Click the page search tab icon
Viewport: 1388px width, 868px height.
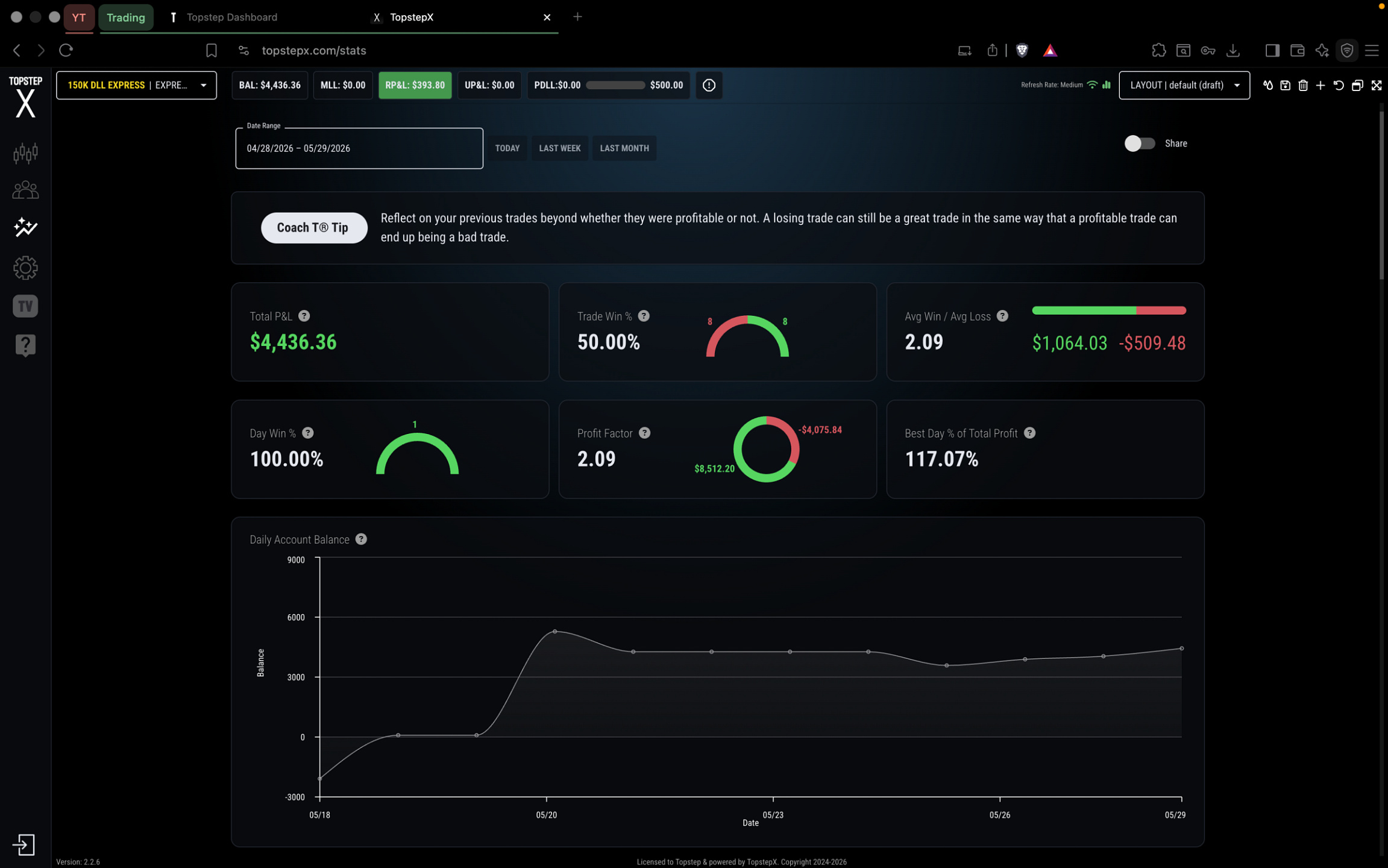click(x=1183, y=51)
